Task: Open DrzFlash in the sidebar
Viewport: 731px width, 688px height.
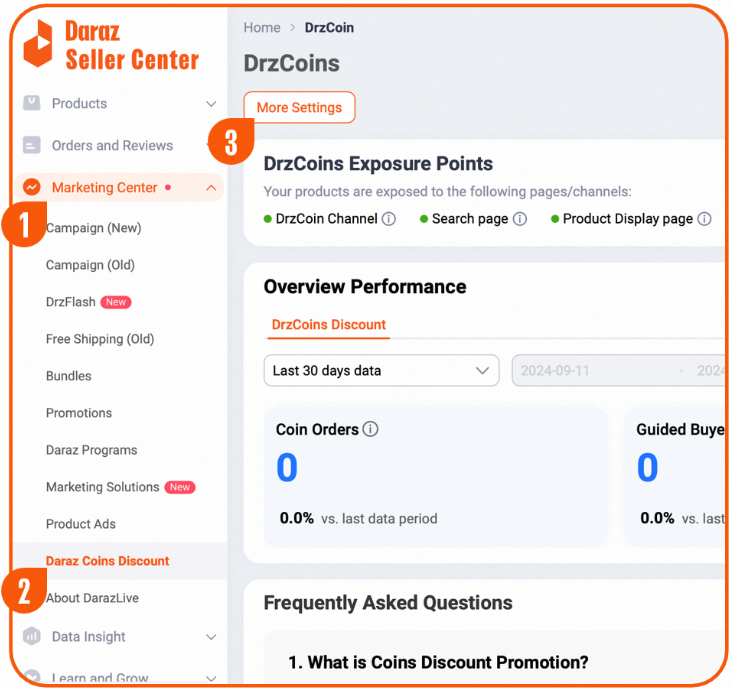Action: pyautogui.click(x=71, y=302)
